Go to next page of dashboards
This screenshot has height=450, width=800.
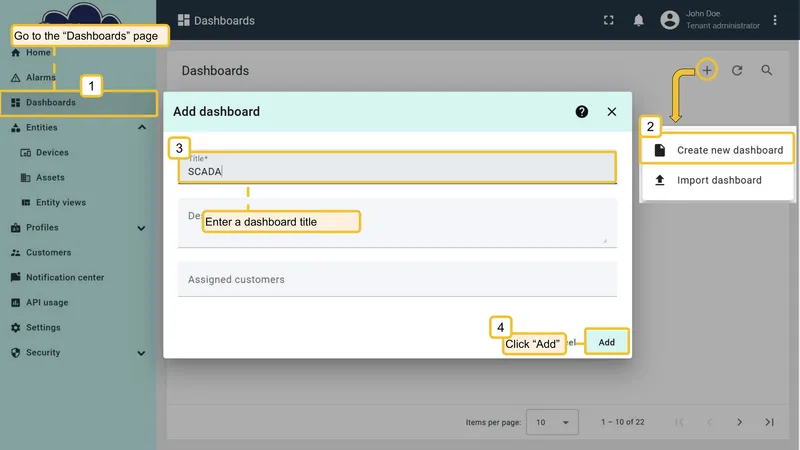tap(739, 422)
